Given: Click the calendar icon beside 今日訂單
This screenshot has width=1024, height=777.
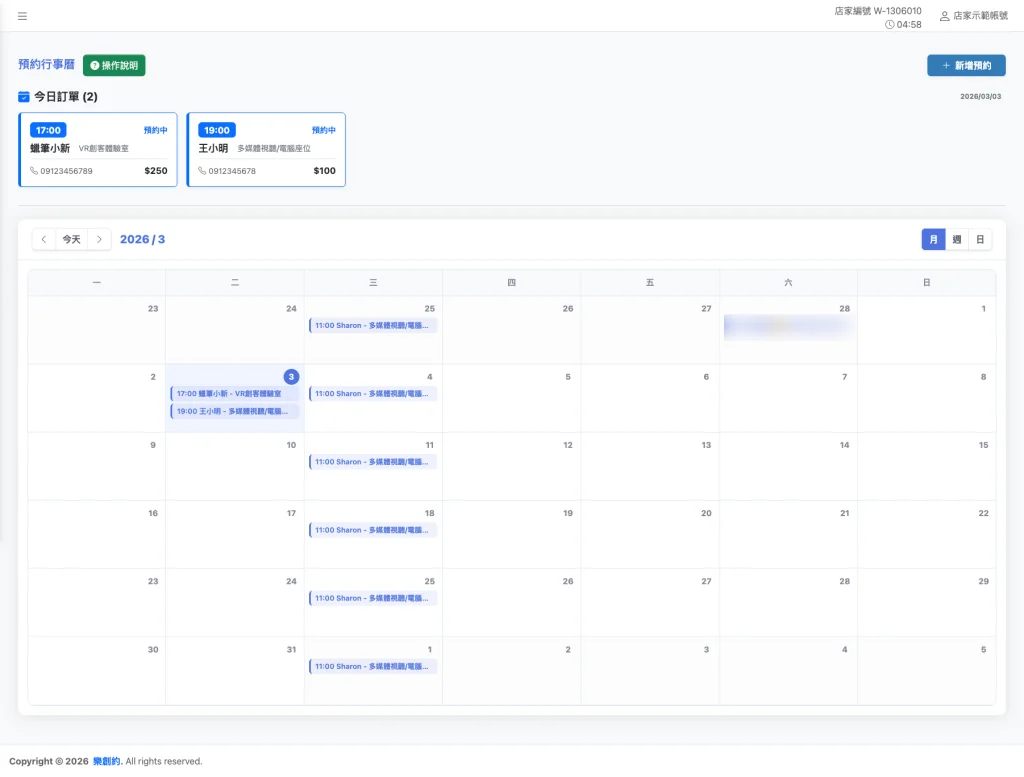Looking at the screenshot, I should (24, 97).
